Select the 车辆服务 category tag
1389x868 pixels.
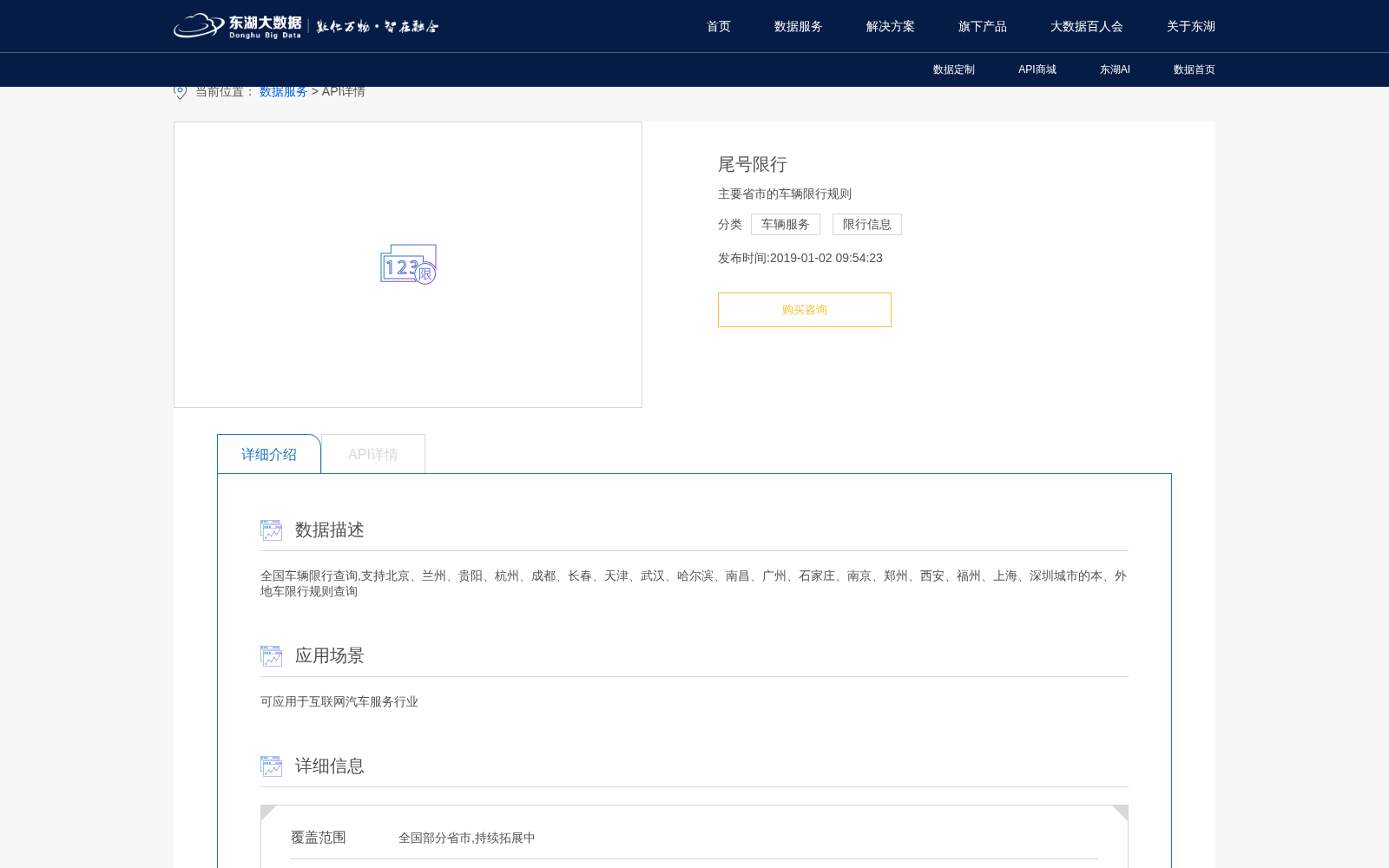(x=786, y=224)
